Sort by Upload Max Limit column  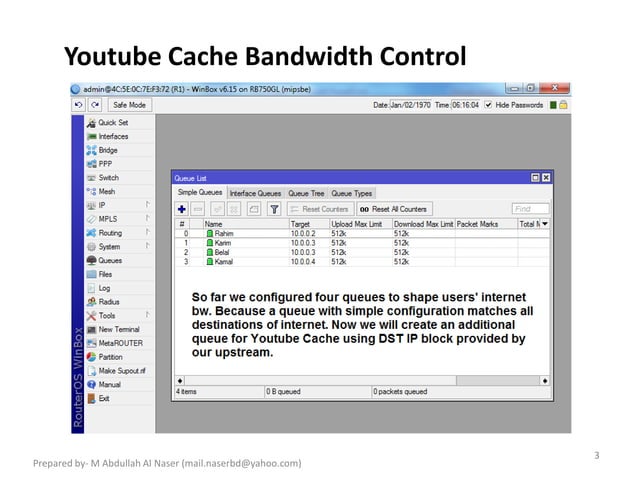click(361, 224)
